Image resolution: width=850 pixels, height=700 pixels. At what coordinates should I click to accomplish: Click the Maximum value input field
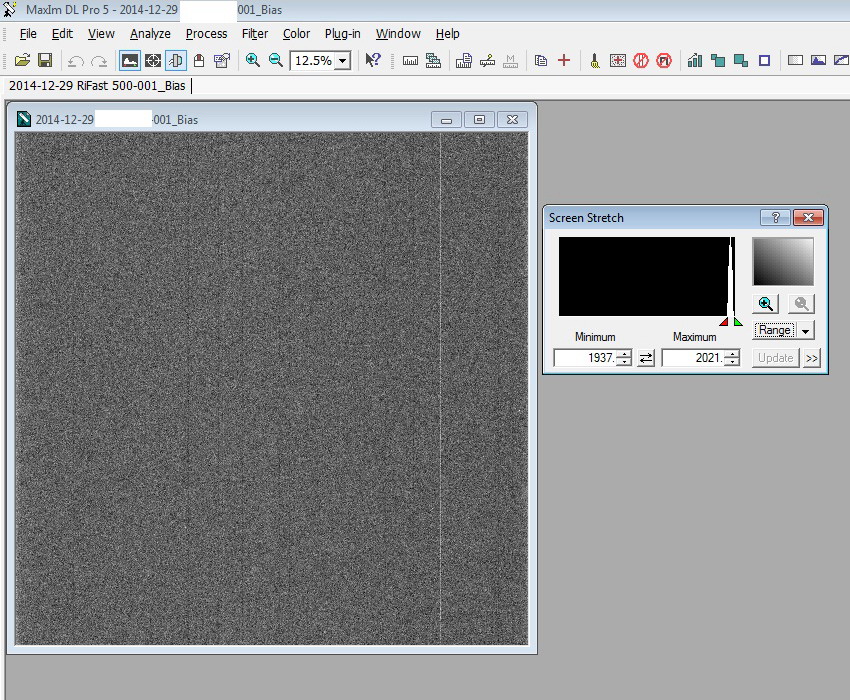(692, 358)
